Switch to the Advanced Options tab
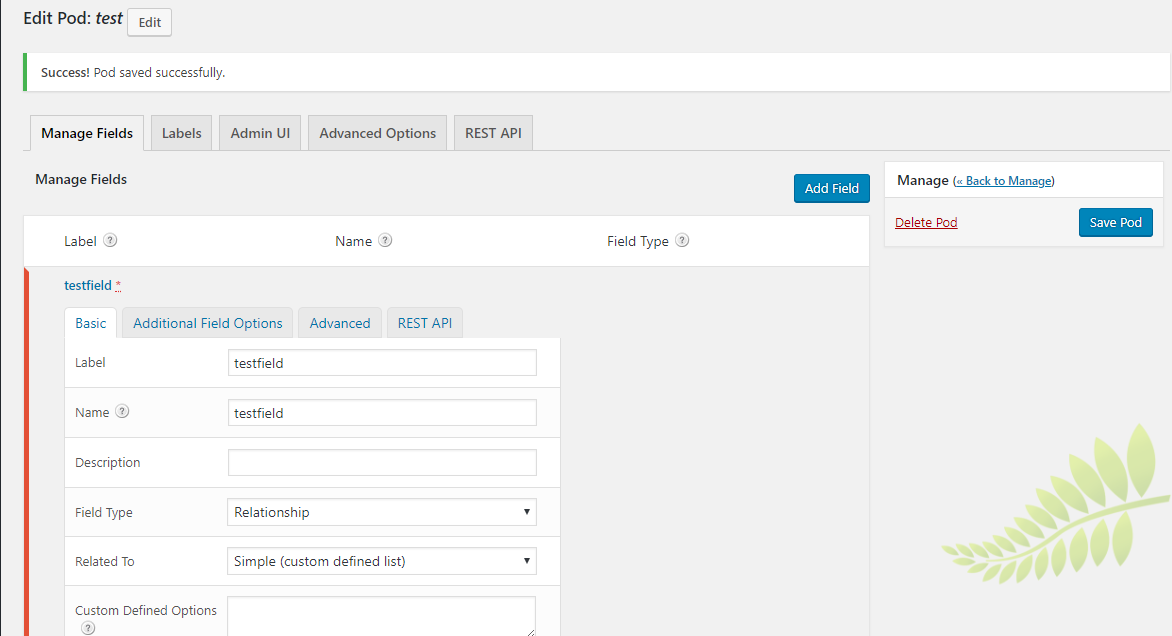The width and height of the screenshot is (1172, 636). (377, 132)
